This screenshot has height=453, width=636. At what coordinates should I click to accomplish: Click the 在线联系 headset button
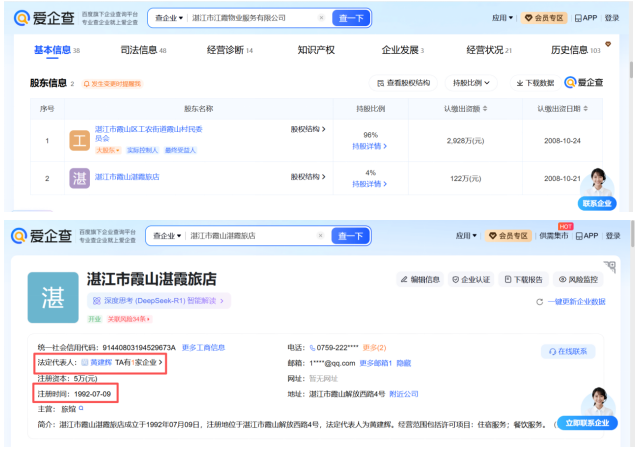click(x=569, y=351)
